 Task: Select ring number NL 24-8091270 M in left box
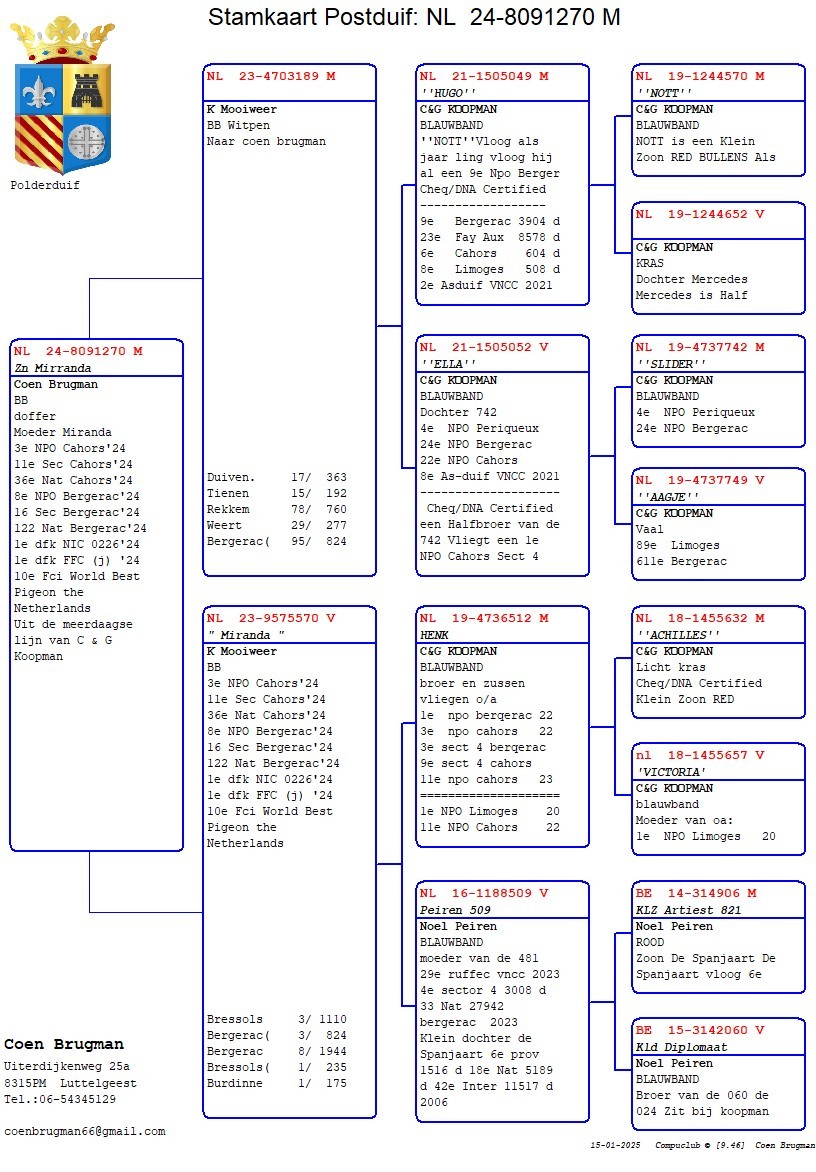[x=78, y=351]
